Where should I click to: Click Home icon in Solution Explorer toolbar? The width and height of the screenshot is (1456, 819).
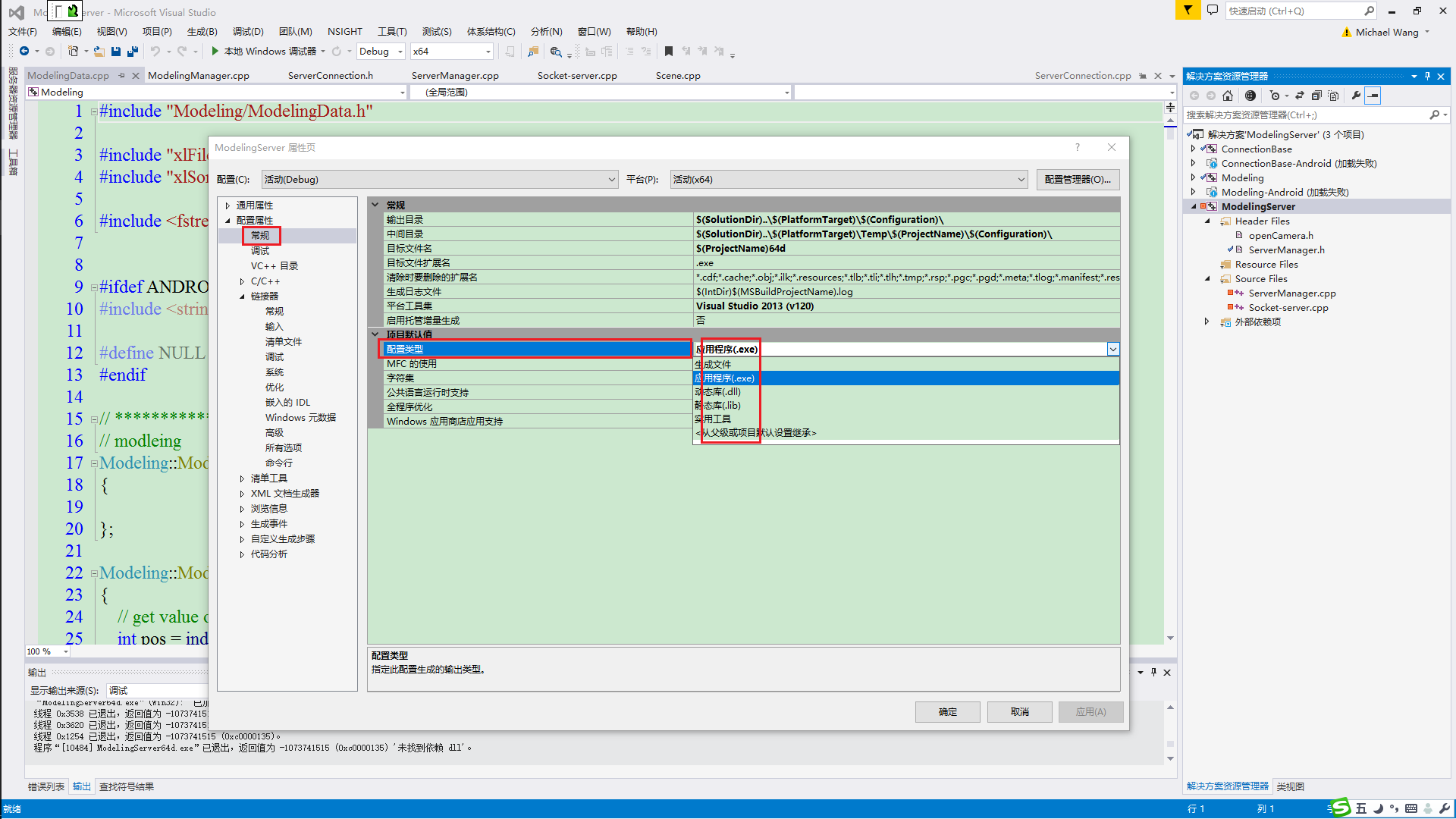[x=1228, y=96]
